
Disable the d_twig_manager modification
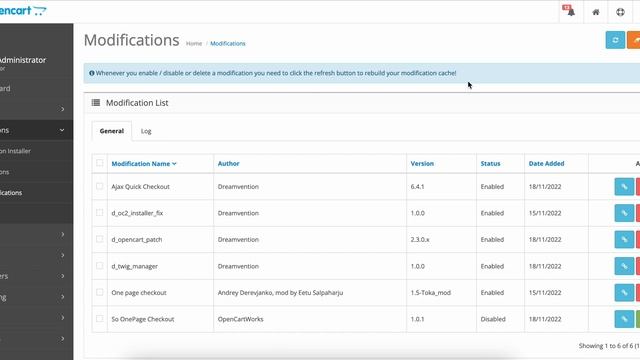coord(638,266)
